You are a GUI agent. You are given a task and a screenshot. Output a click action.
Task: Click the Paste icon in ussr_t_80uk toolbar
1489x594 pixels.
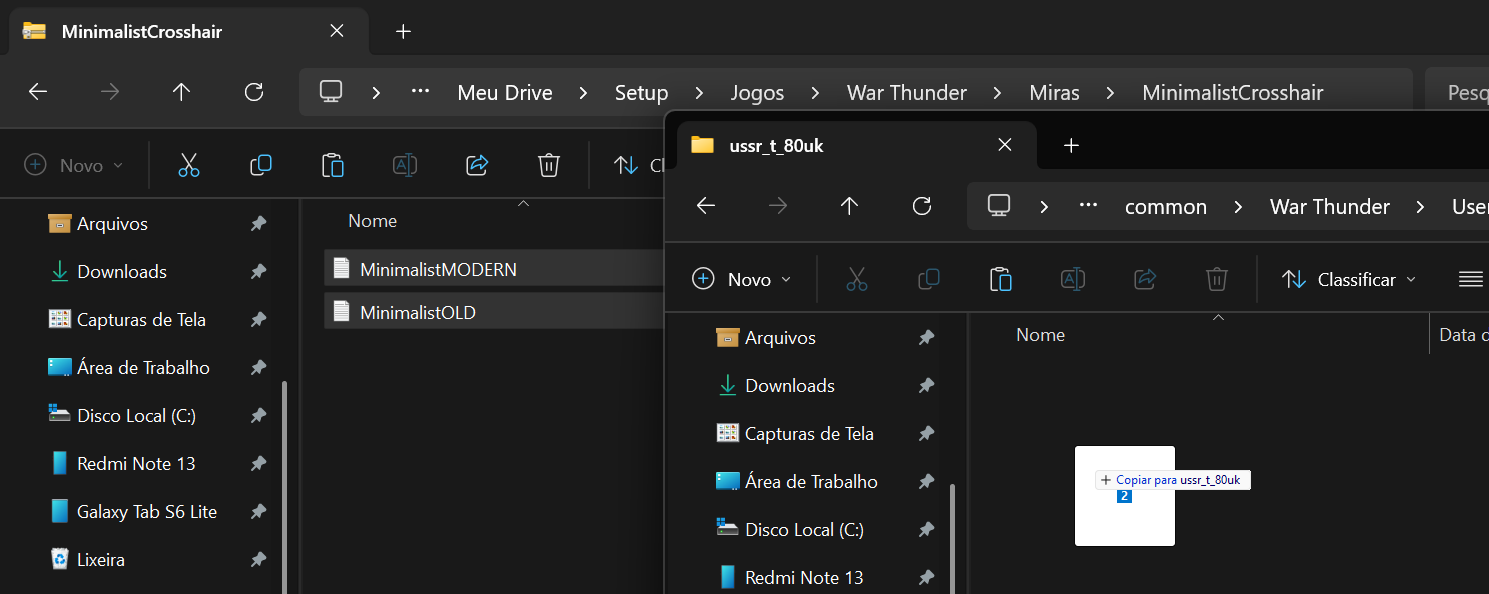click(x=1001, y=279)
